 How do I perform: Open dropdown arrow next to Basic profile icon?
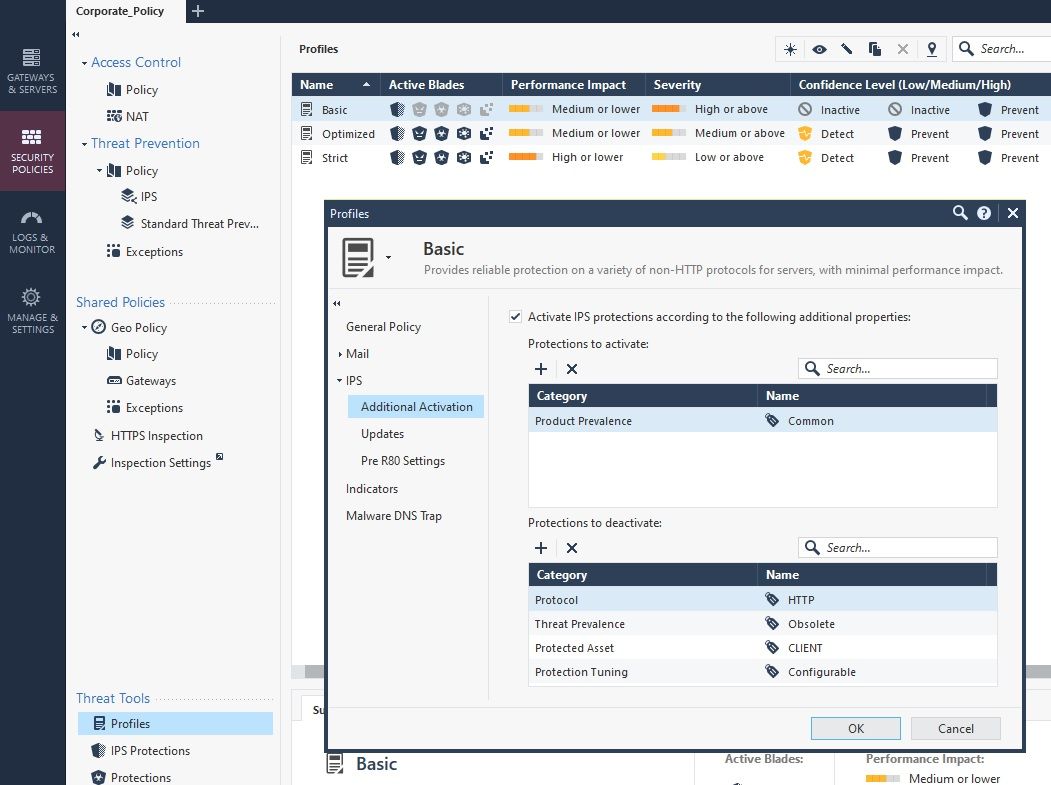pyautogui.click(x=388, y=258)
